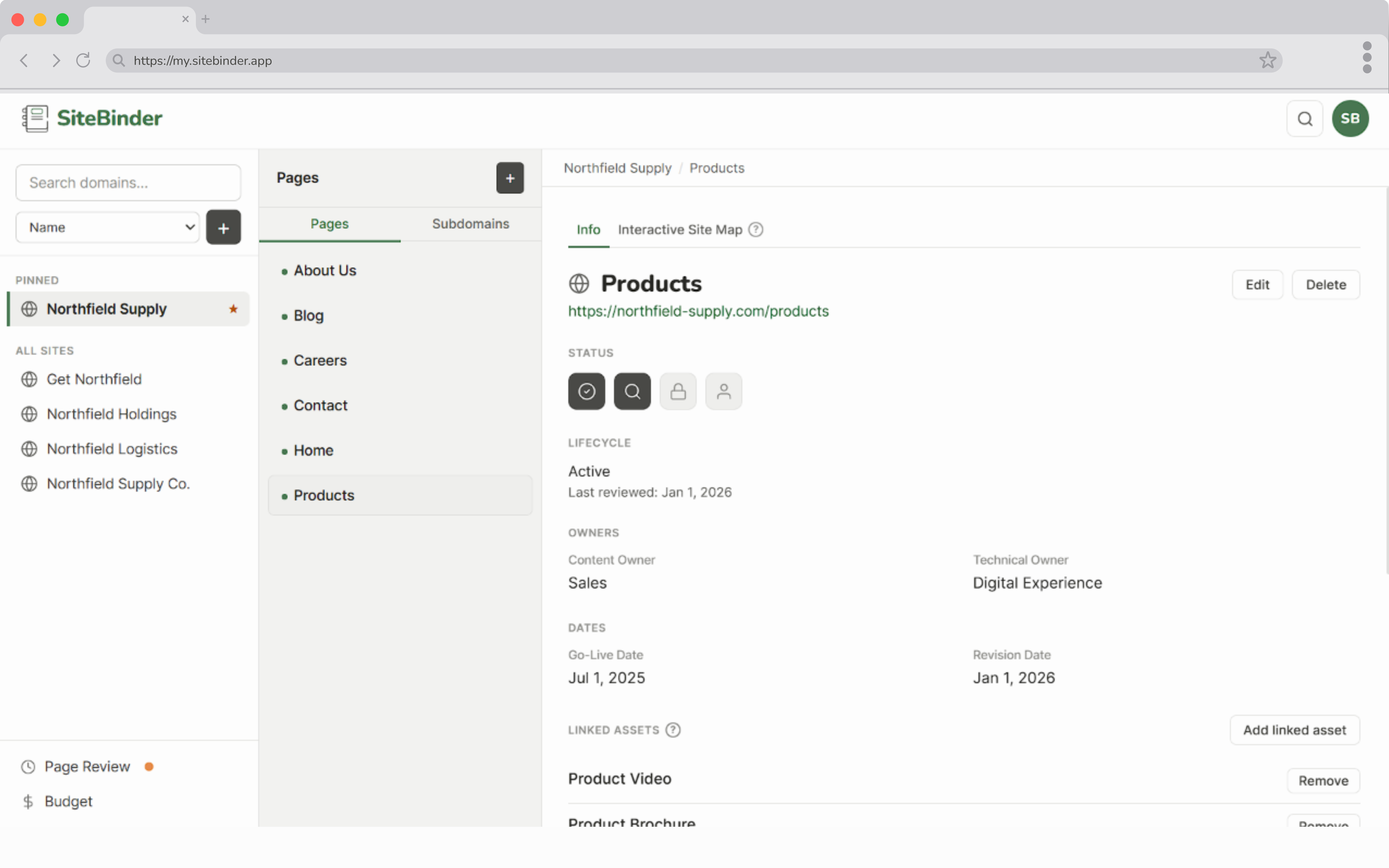Viewport: 1389px width, 868px height.
Task: Reload the page with the refresh icon
Action: [83, 60]
